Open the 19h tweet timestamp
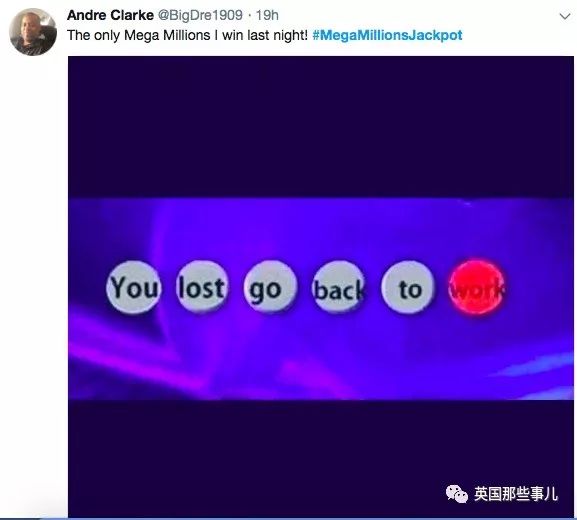The height and width of the screenshot is (520, 577). point(267,15)
